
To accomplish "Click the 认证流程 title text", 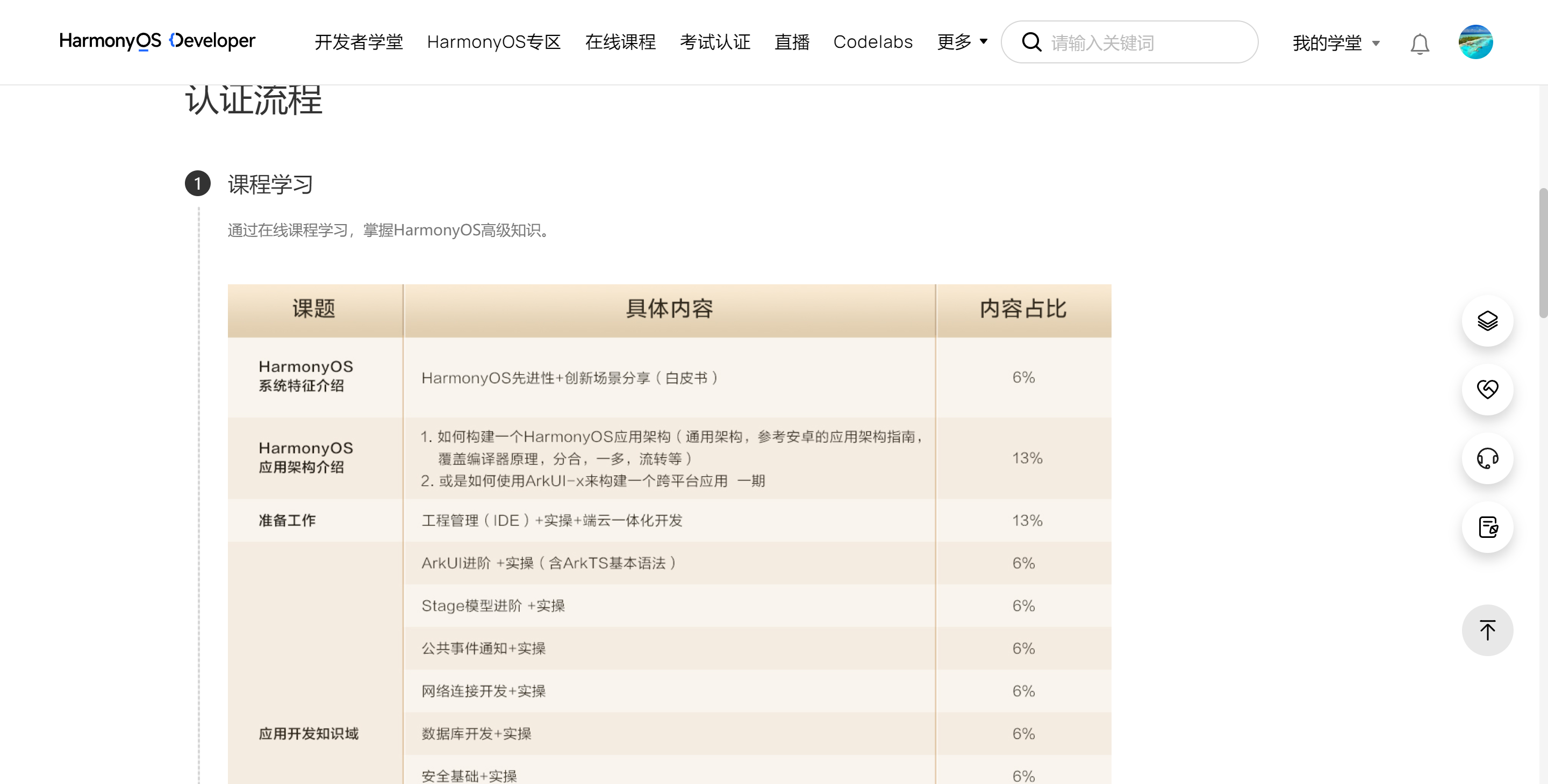I will tap(254, 99).
